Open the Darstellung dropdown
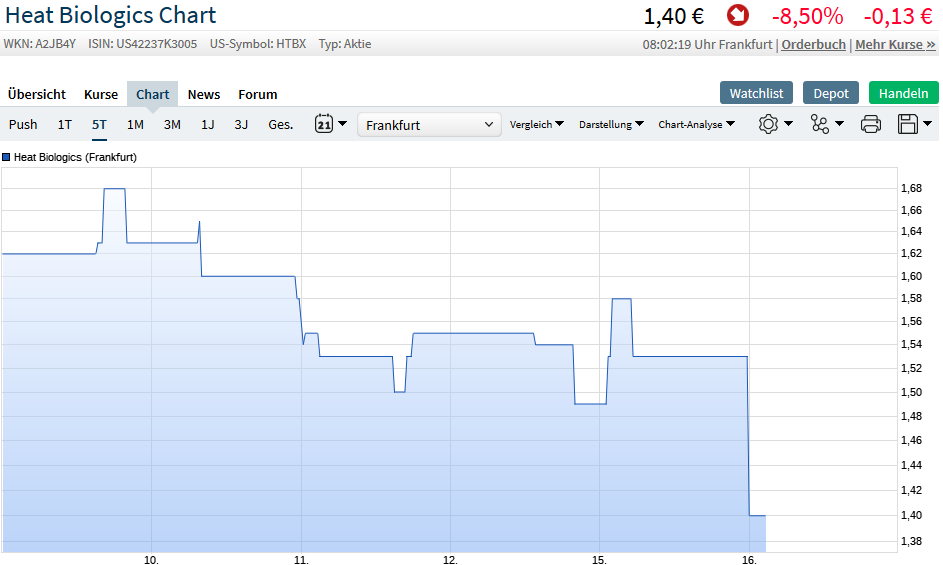Screen dimensions: 943x565 (611, 124)
